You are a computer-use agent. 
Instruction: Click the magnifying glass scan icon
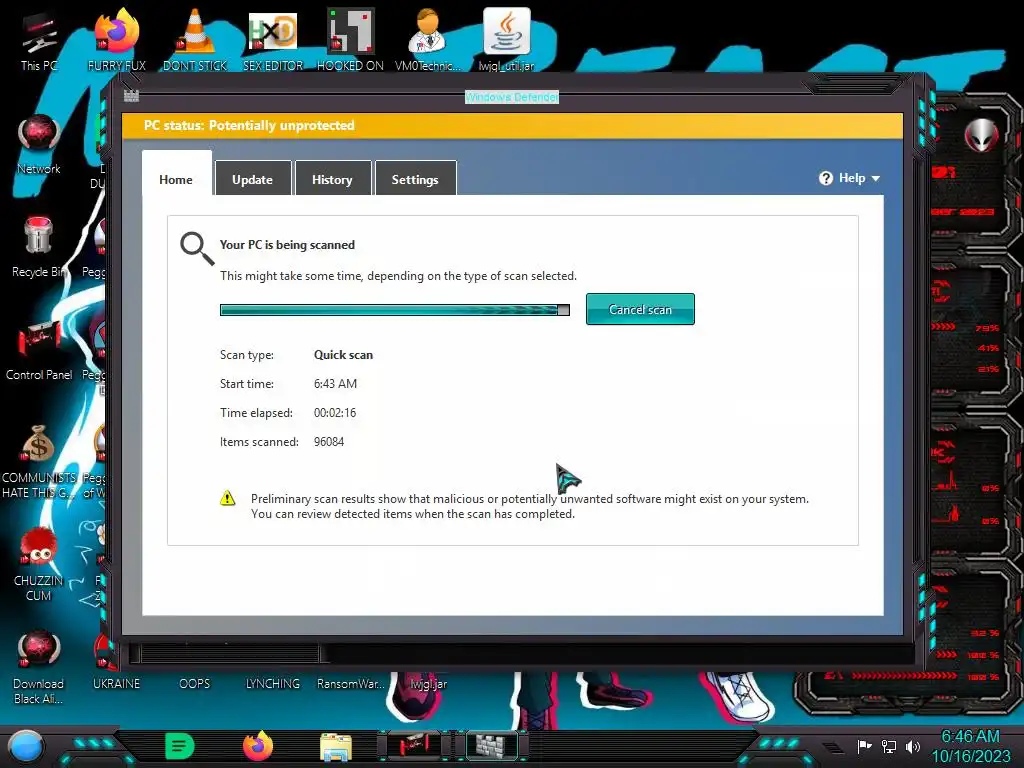(197, 248)
